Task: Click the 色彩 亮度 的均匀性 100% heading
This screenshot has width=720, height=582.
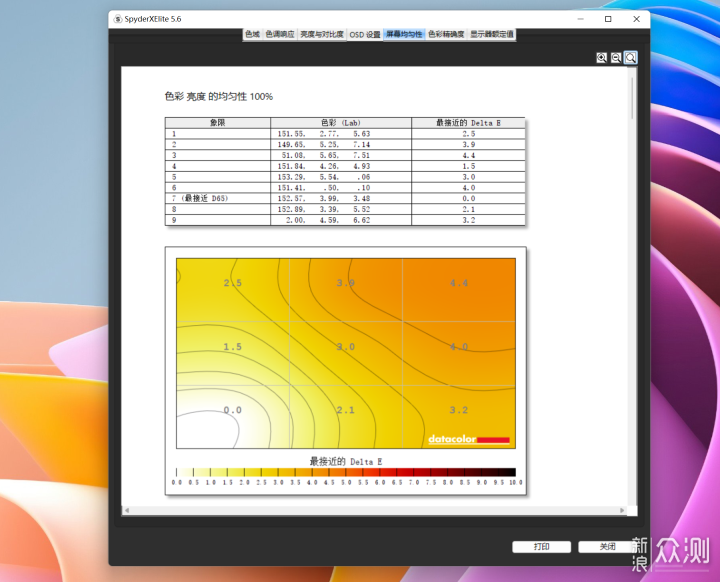Action: click(219, 96)
